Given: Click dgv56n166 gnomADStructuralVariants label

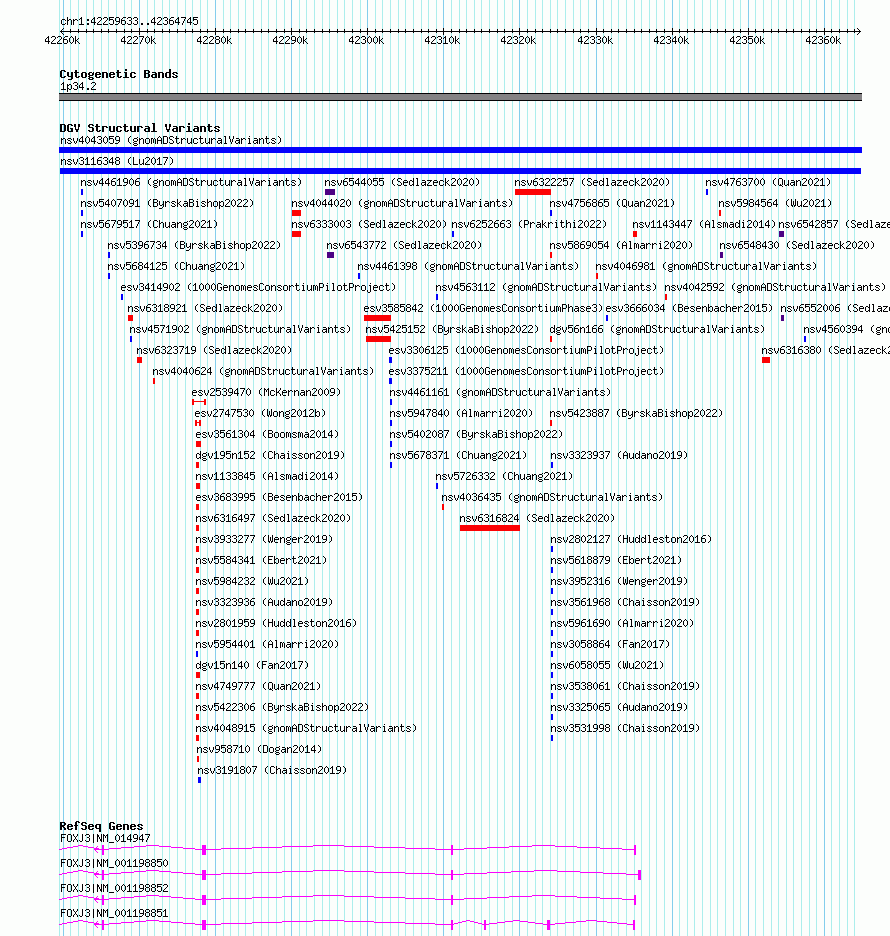Looking at the screenshot, I should (x=657, y=329).
